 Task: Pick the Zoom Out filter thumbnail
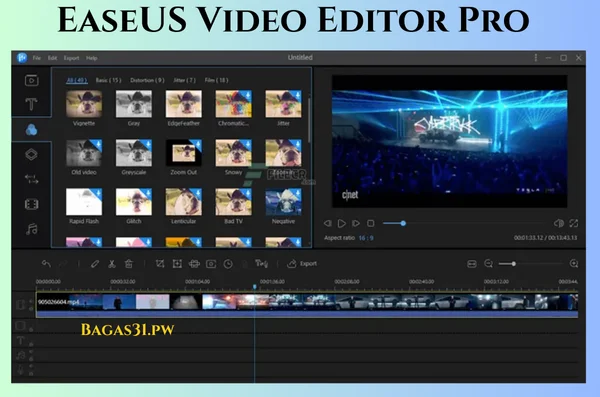point(184,153)
